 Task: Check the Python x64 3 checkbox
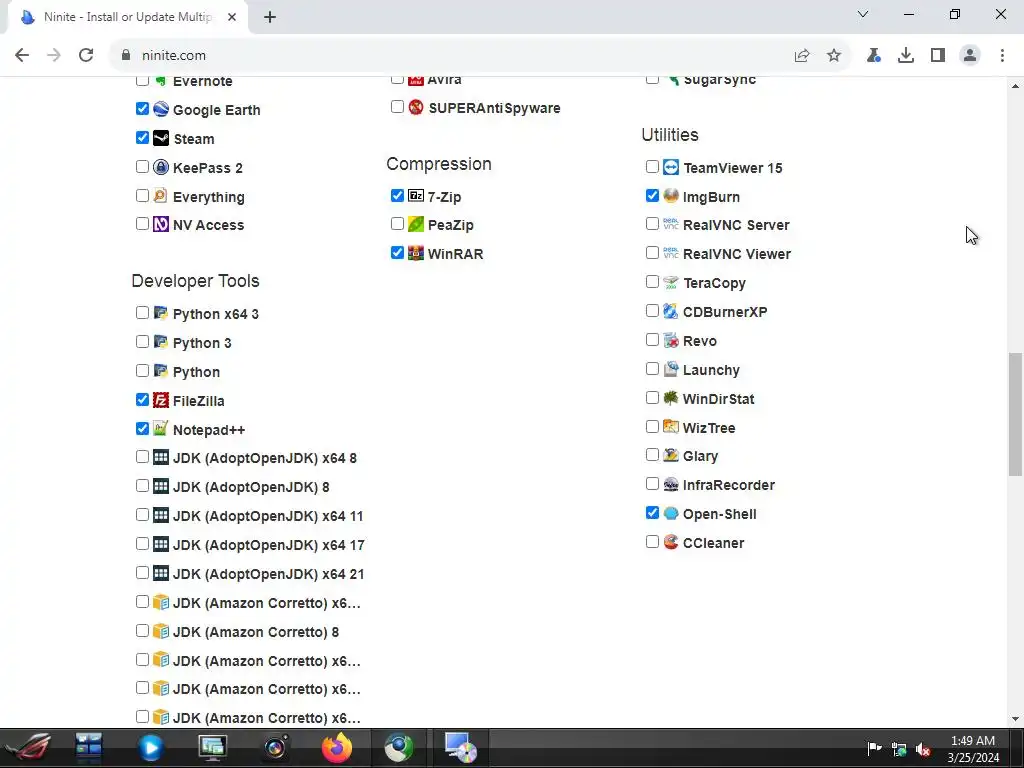pos(142,312)
